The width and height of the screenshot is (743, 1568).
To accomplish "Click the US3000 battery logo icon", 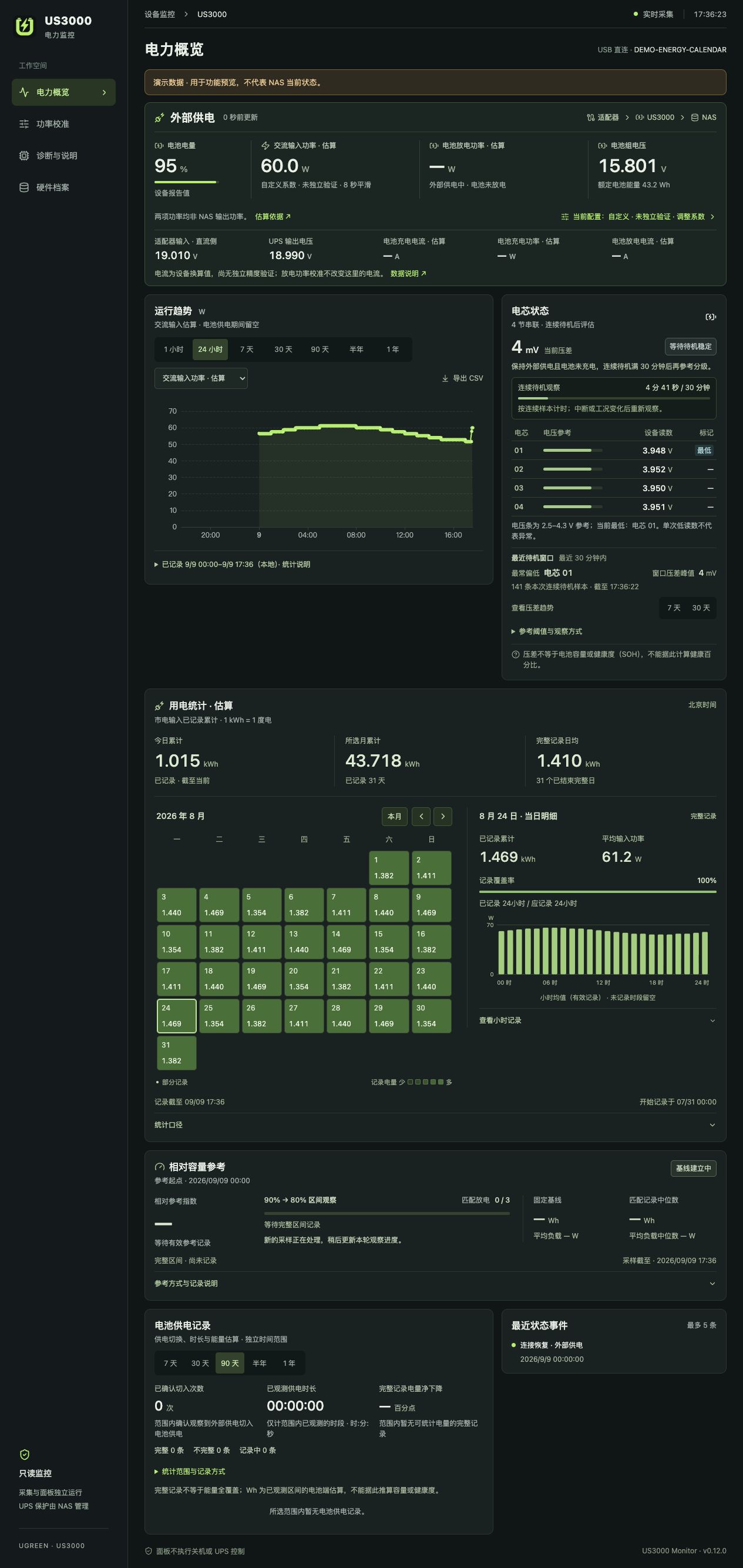I will click(x=24, y=26).
